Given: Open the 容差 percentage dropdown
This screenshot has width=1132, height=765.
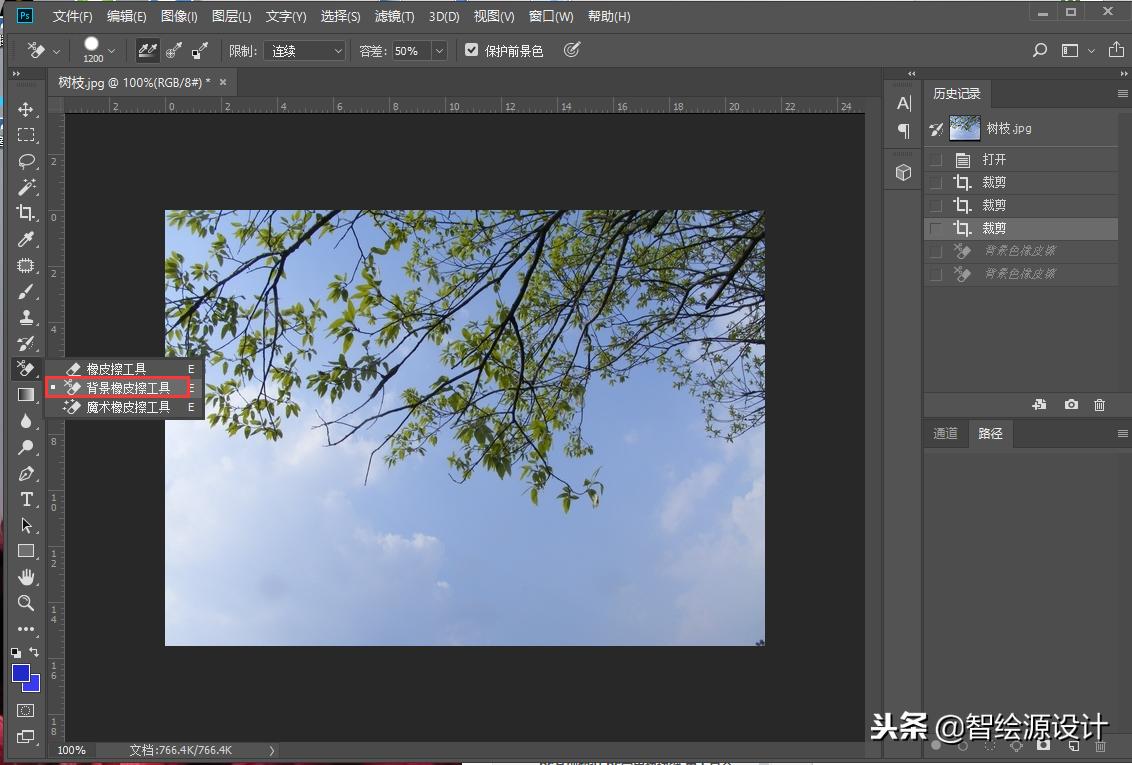Looking at the screenshot, I should [x=437, y=50].
